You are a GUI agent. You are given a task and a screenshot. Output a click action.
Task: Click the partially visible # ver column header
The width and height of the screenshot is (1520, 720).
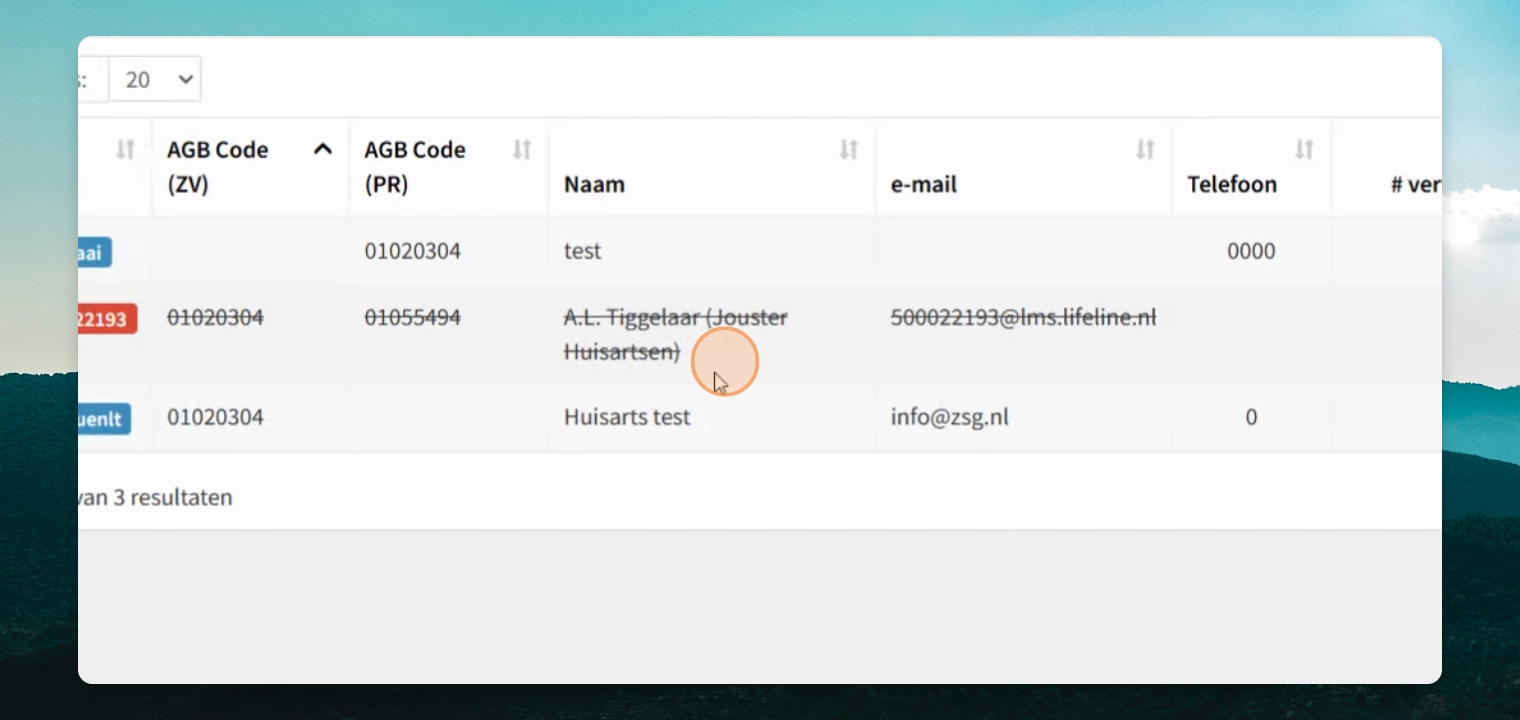[1415, 184]
